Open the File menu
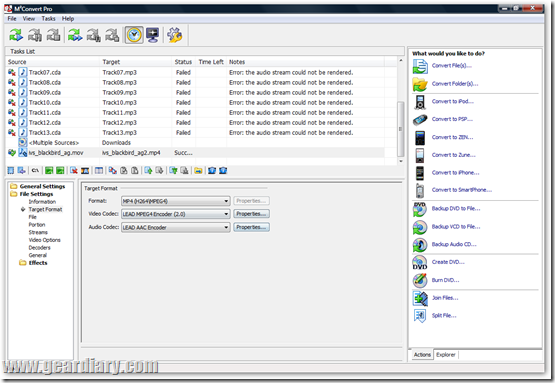 coord(12,18)
